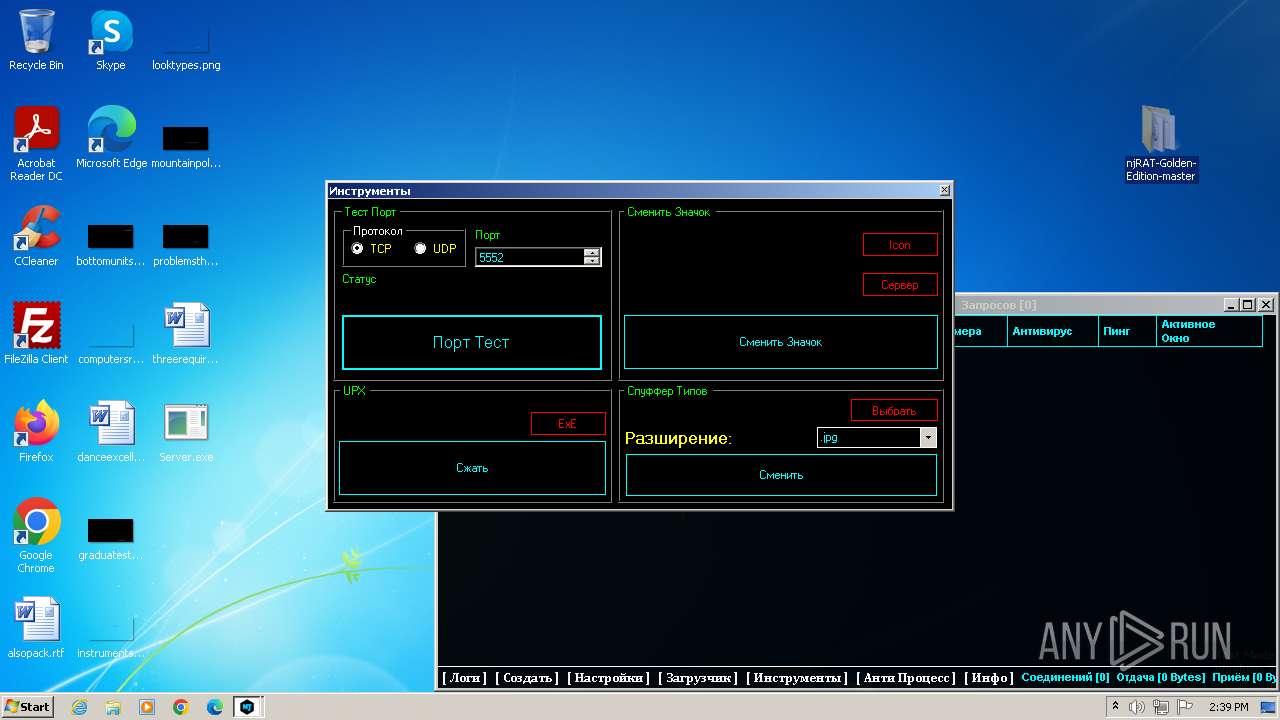The image size is (1280, 720).
Task: Close the Инструменты dialog
Action: pos(944,190)
